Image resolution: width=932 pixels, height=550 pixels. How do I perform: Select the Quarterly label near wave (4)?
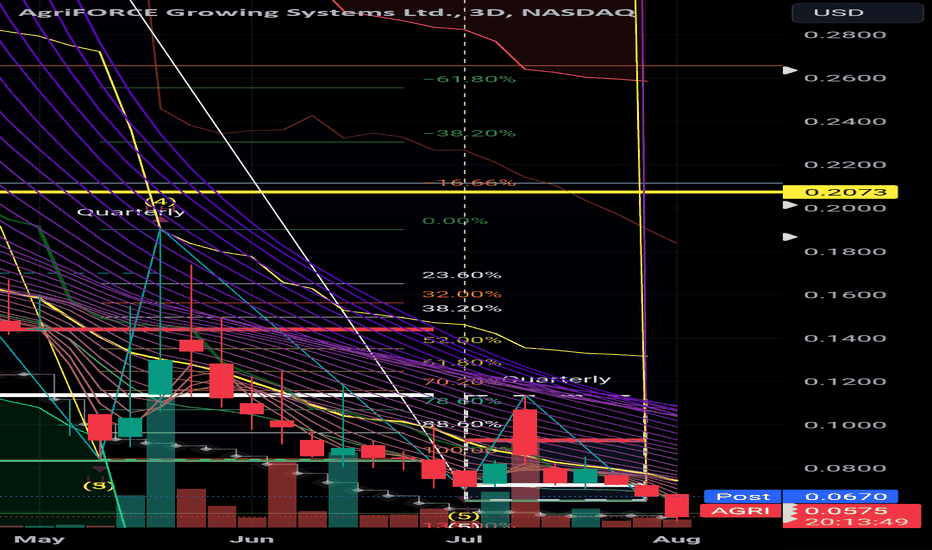coord(131,212)
